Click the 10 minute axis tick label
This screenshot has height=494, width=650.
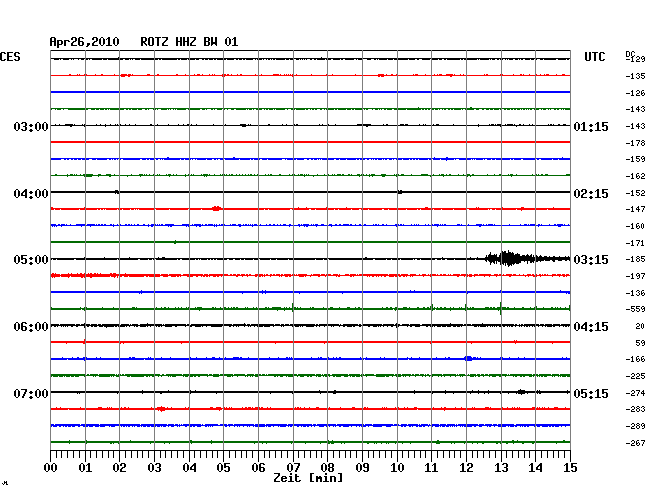pos(397,468)
